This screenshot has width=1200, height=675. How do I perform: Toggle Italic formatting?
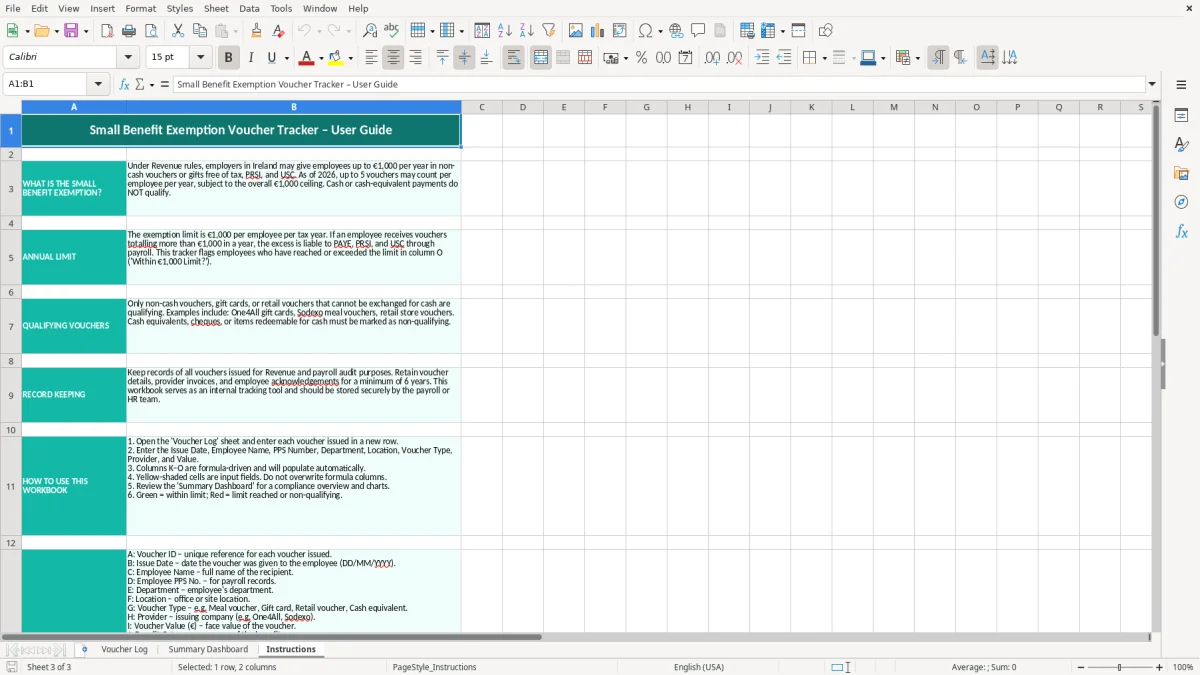pyautogui.click(x=250, y=58)
